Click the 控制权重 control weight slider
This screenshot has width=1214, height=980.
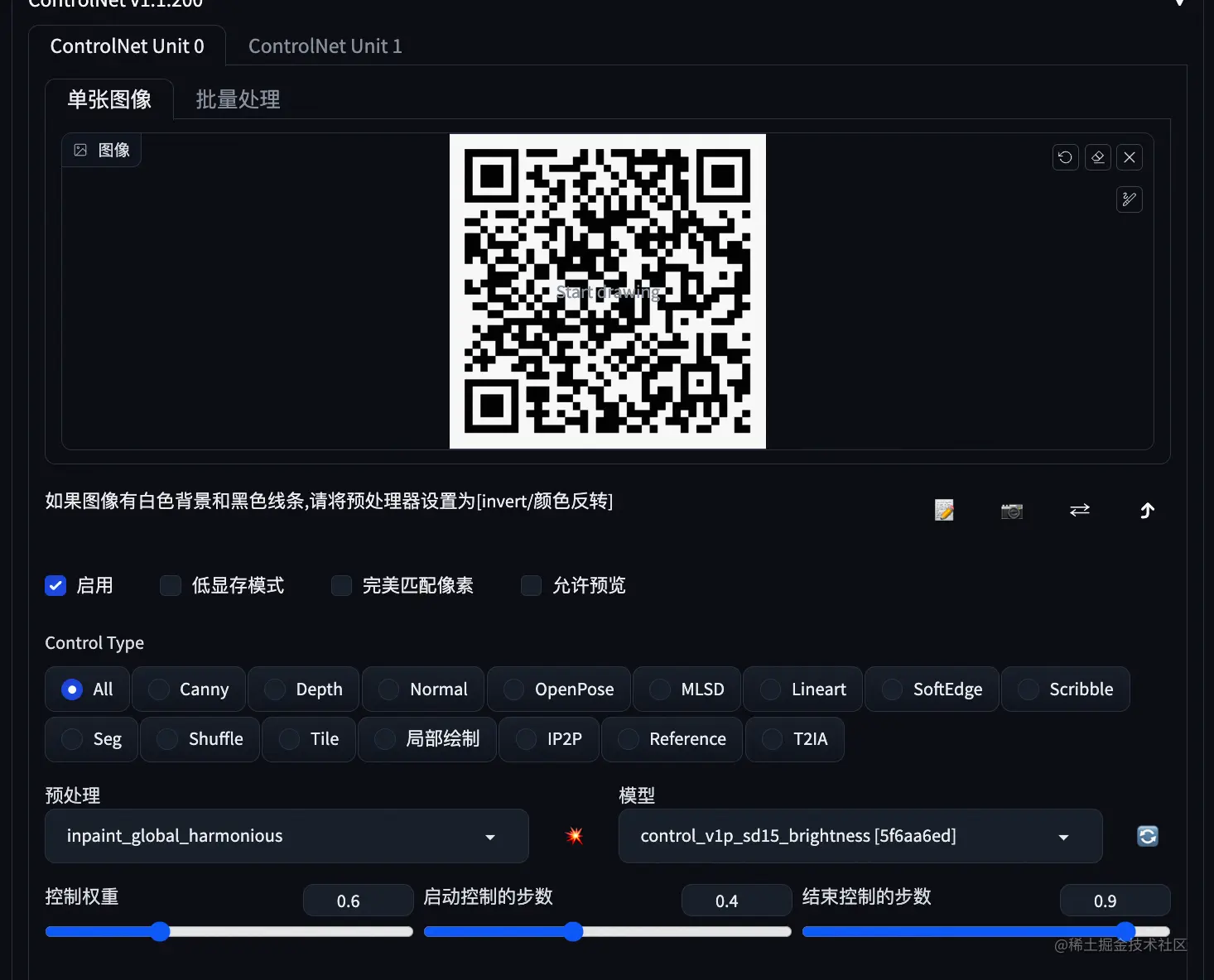coord(229,932)
